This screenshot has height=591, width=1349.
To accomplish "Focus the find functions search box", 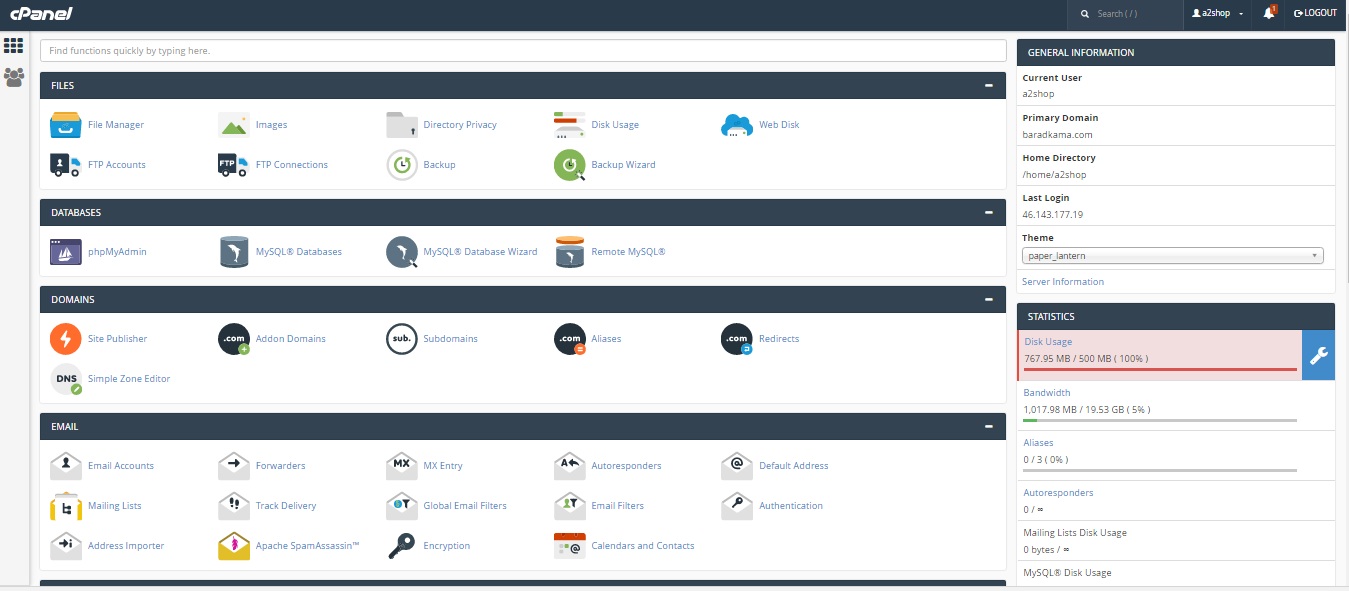I will pos(523,50).
